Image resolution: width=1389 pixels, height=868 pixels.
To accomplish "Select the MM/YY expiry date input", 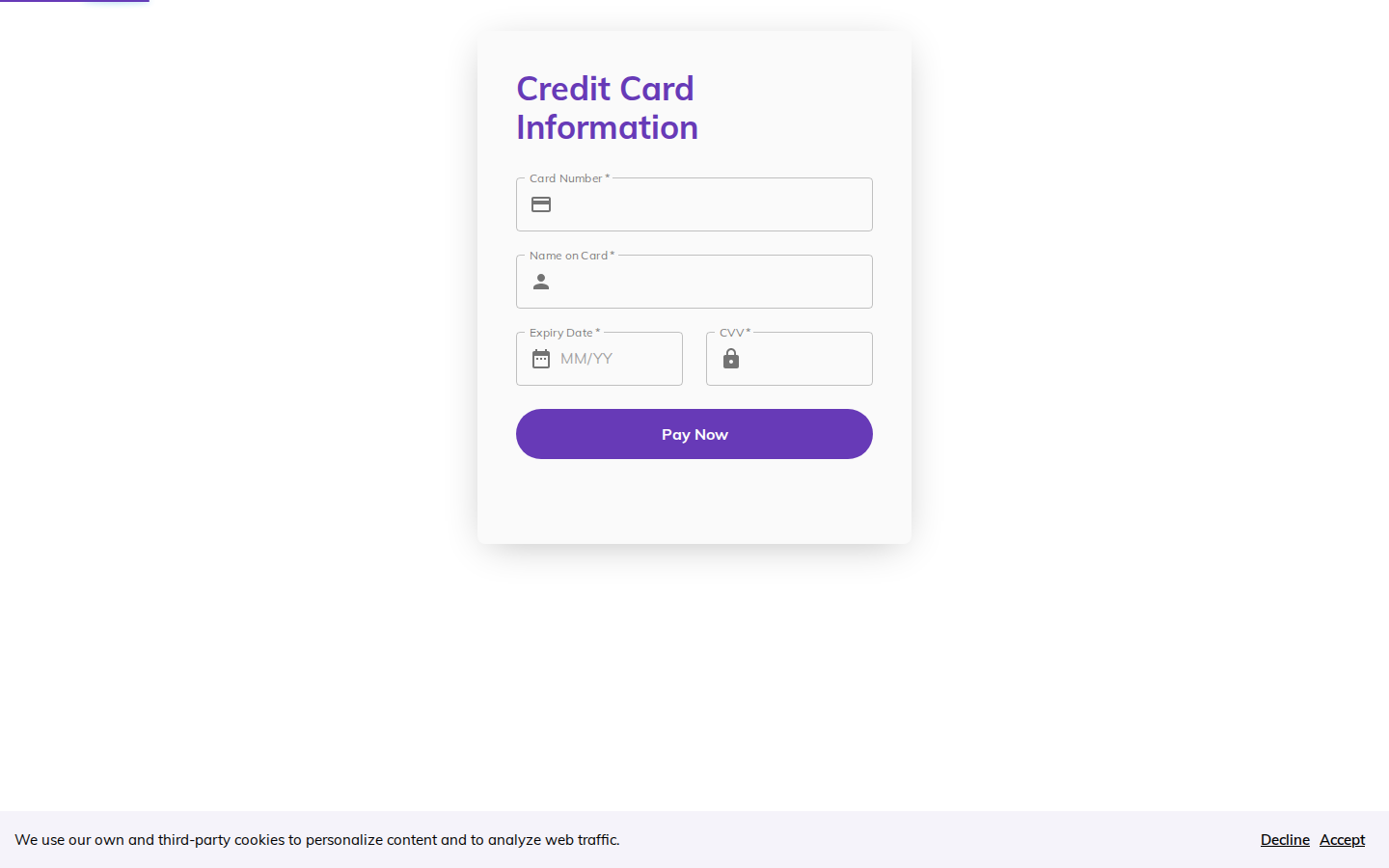I will tap(599, 359).
